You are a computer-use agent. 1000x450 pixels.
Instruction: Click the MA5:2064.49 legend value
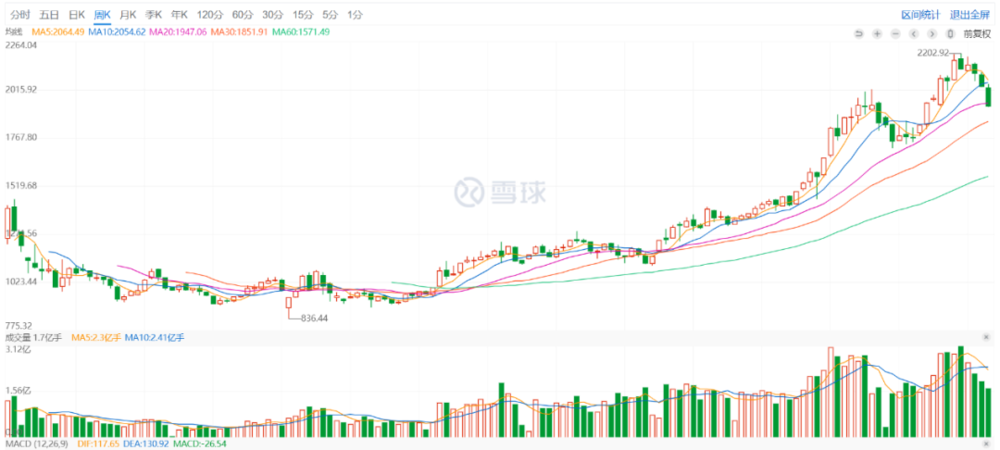tap(57, 31)
